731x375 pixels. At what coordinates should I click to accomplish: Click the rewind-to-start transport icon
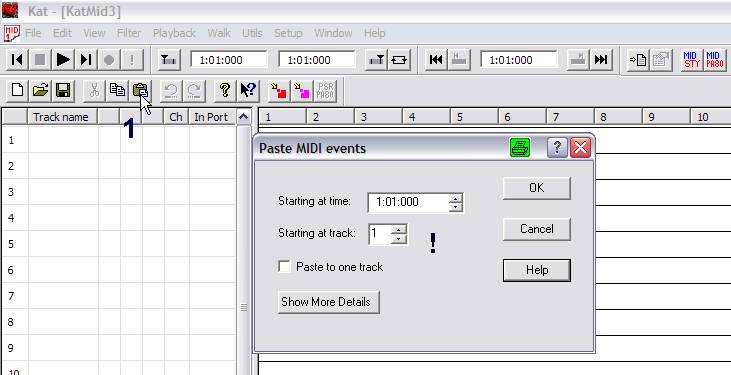[17, 60]
